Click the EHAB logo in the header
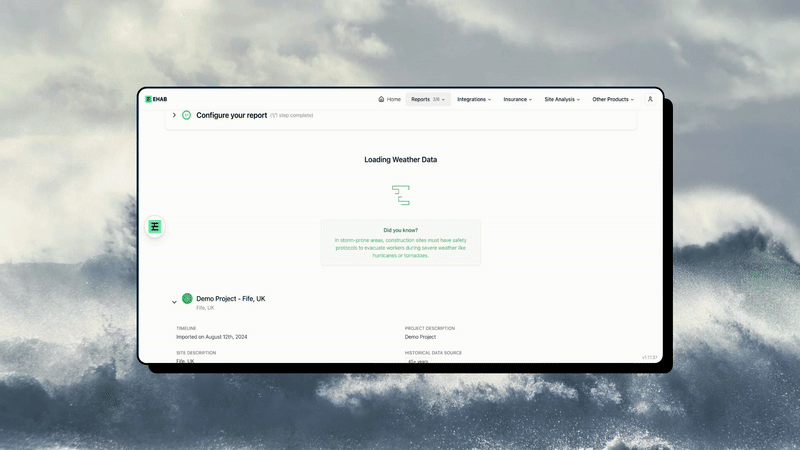800x450 pixels. point(156,99)
